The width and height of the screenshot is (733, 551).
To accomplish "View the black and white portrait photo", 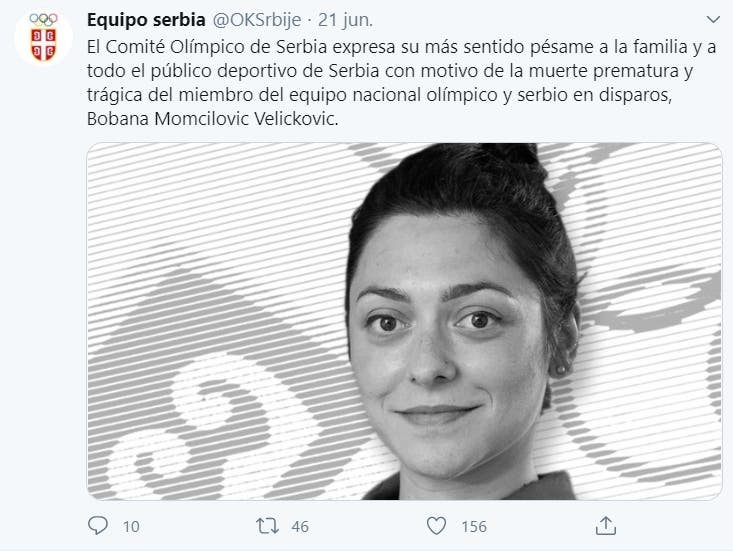I will (404, 321).
